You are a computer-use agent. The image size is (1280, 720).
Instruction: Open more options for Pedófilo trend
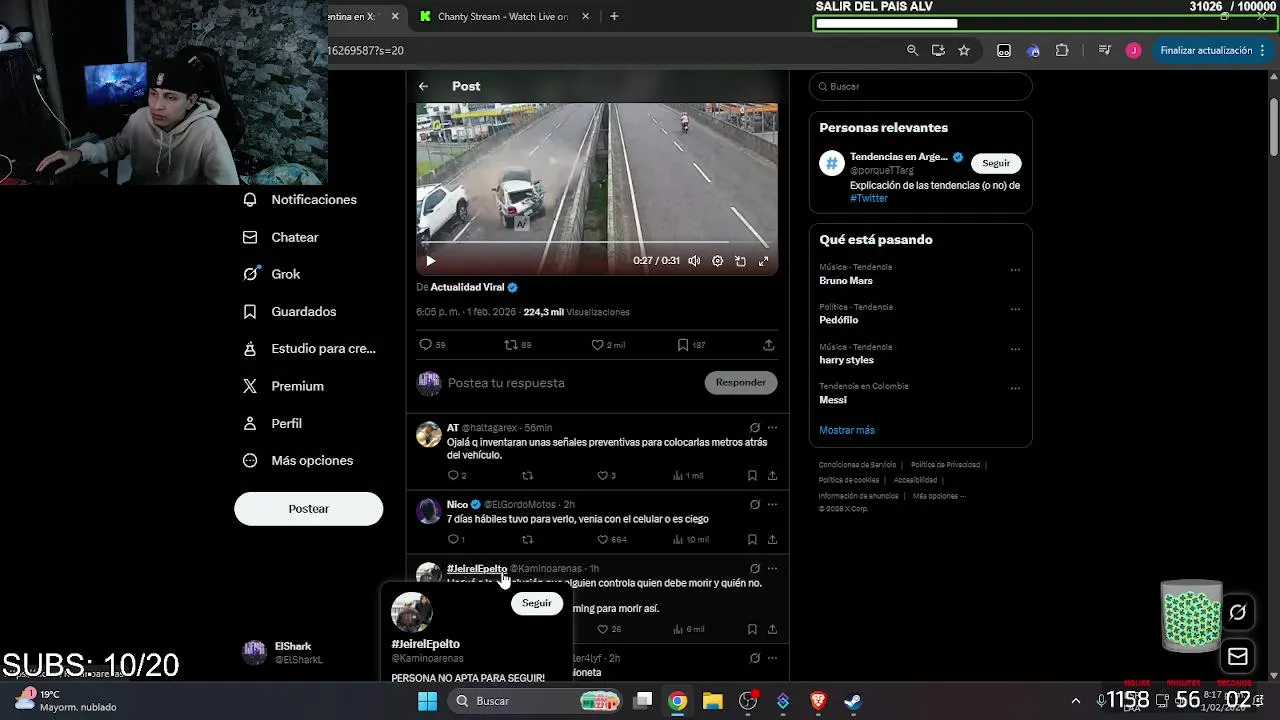pos(1015,310)
